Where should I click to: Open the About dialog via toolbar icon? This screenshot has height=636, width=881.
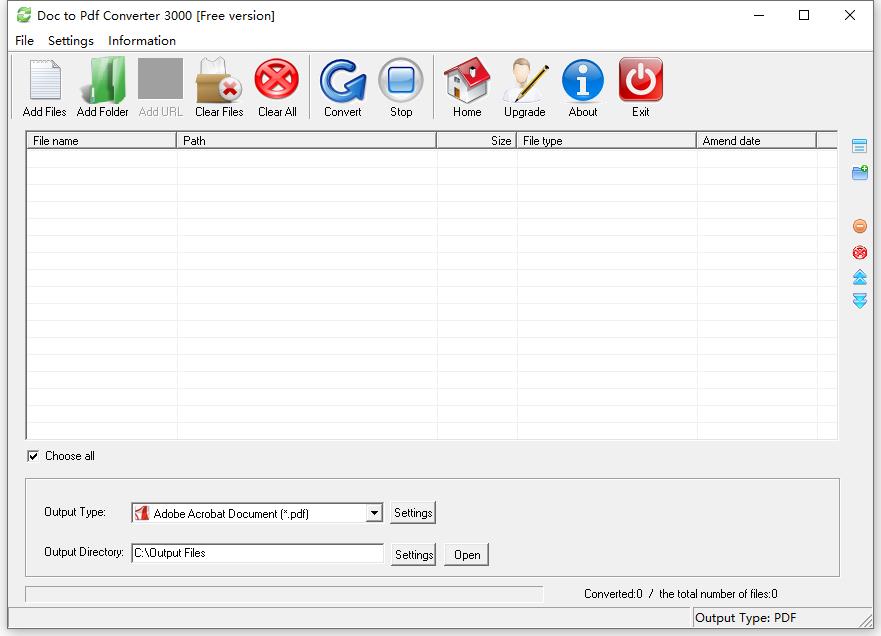point(582,86)
